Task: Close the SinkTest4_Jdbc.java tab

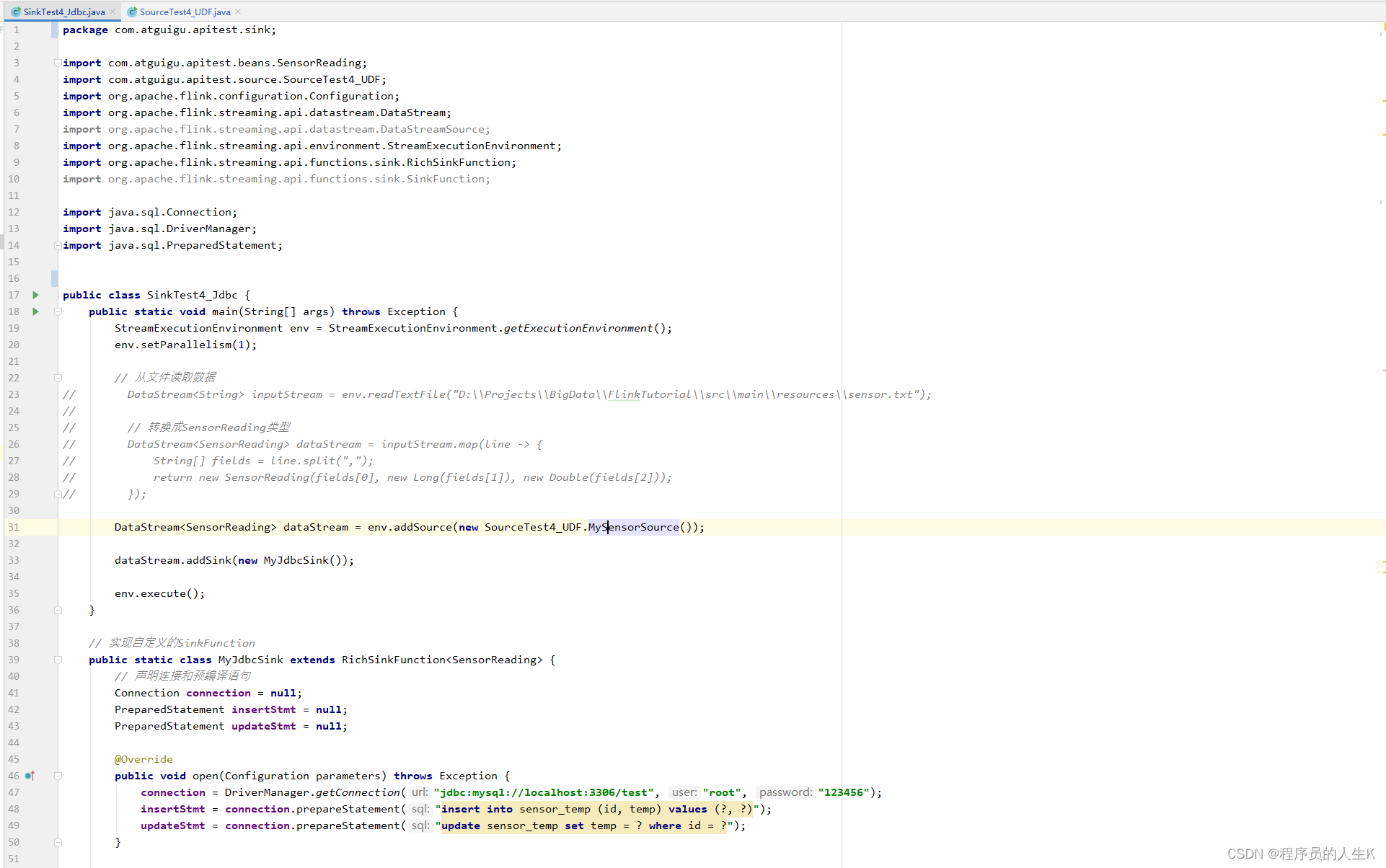Action: [112, 12]
